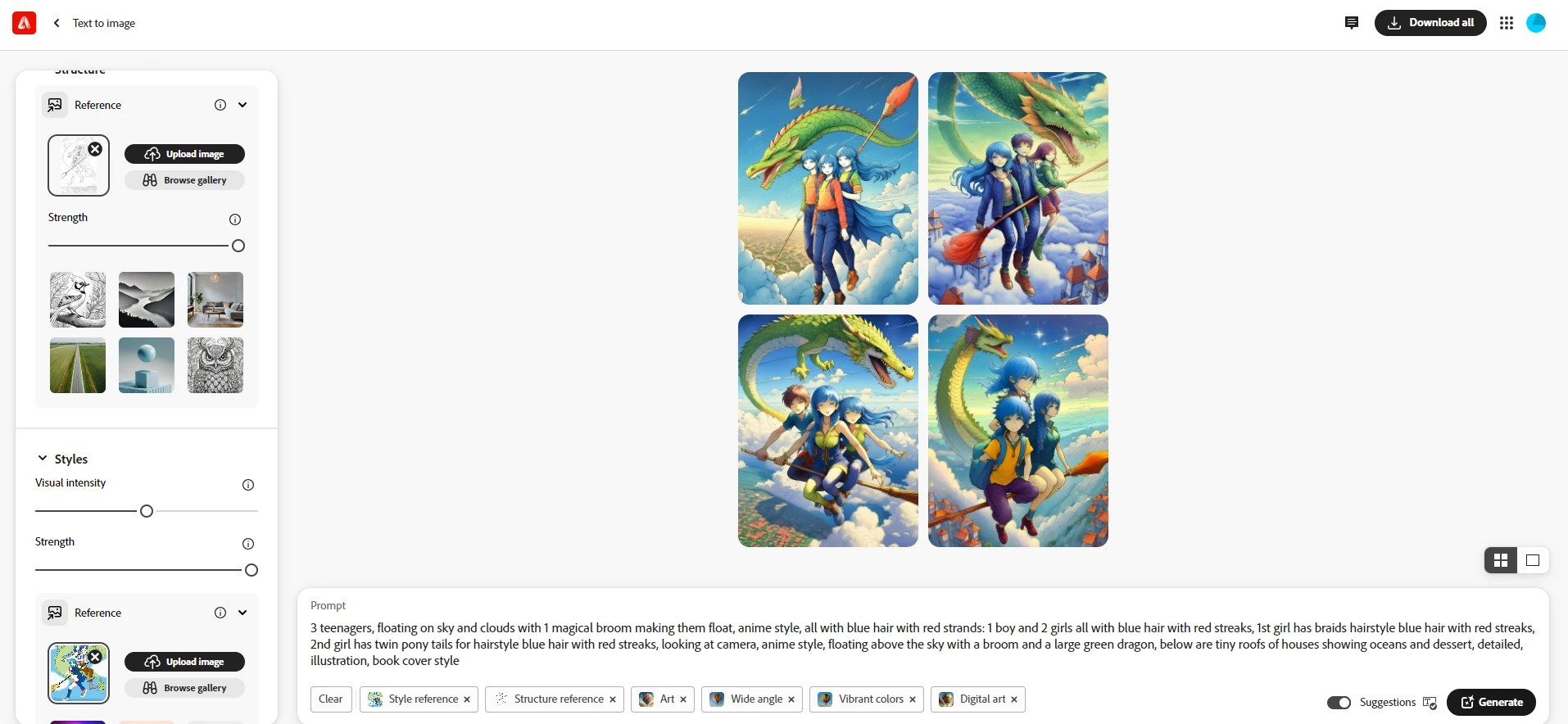Screen dimensions: 1568x724
Task: Open the user profile avatar
Action: pyautogui.click(x=1536, y=23)
